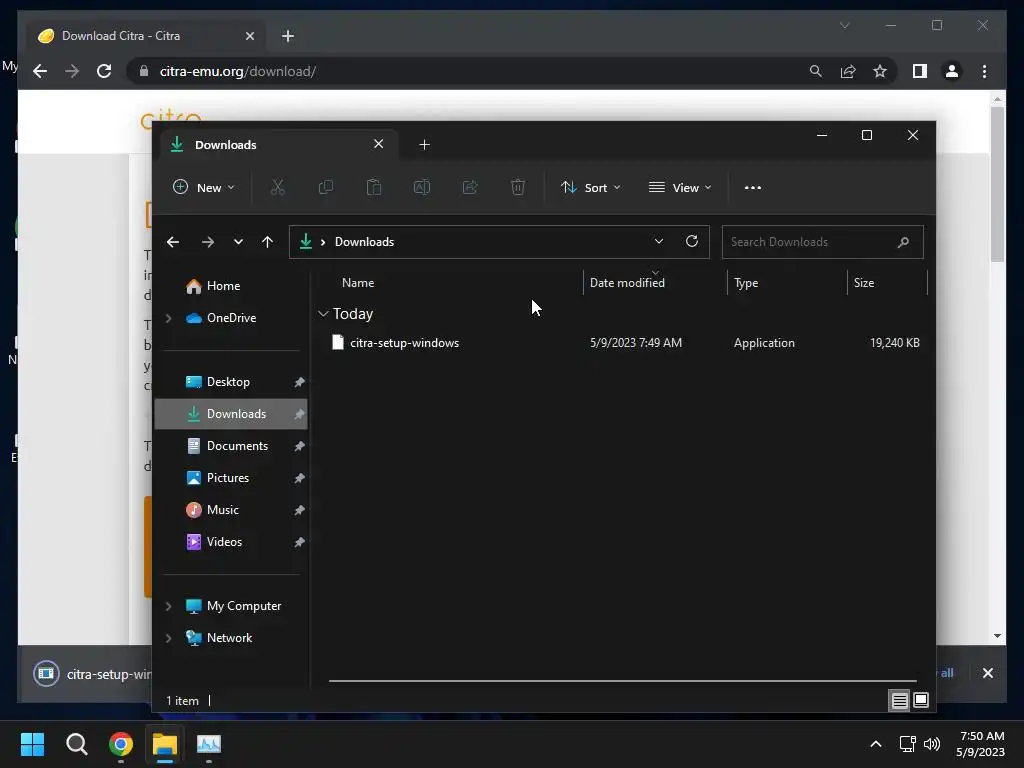
Task: Click Chrome's share page icon
Action: (x=848, y=71)
